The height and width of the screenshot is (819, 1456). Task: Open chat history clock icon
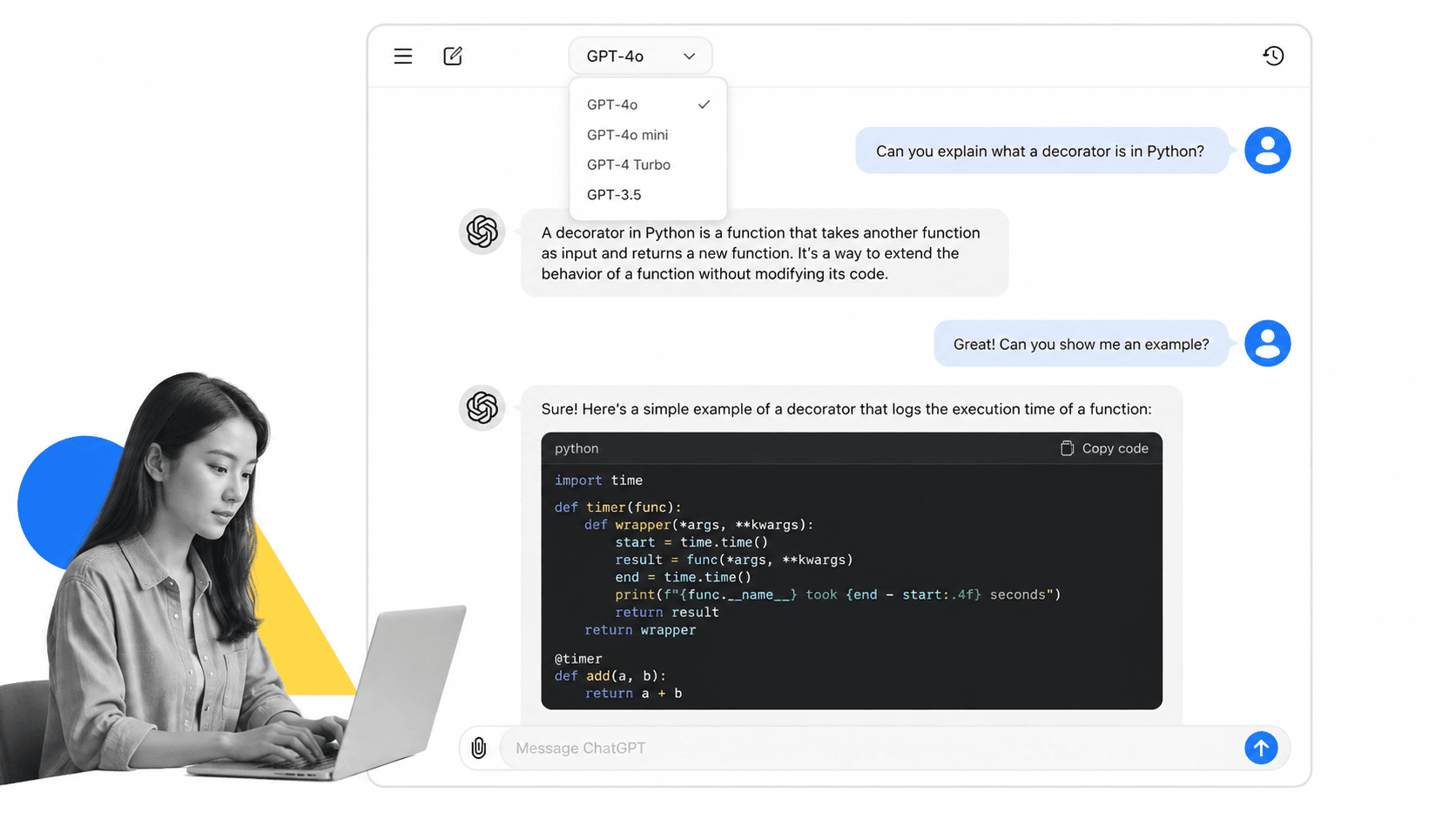pyautogui.click(x=1273, y=56)
